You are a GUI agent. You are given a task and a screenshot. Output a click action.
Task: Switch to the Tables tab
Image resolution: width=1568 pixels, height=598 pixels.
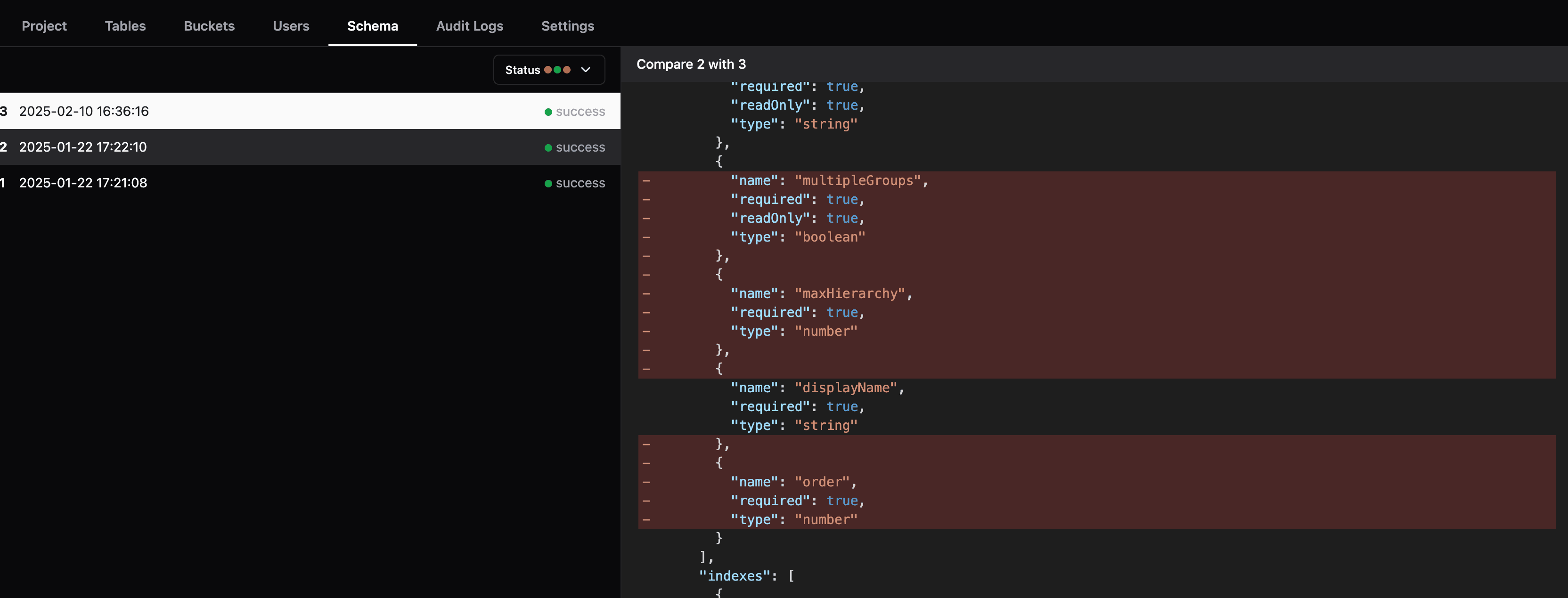[x=125, y=26]
